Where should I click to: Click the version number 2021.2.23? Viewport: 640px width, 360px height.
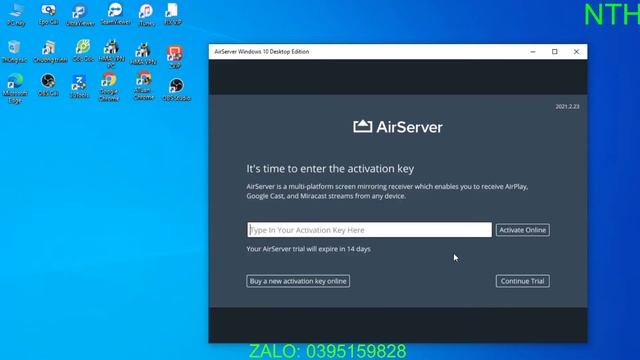[567, 107]
